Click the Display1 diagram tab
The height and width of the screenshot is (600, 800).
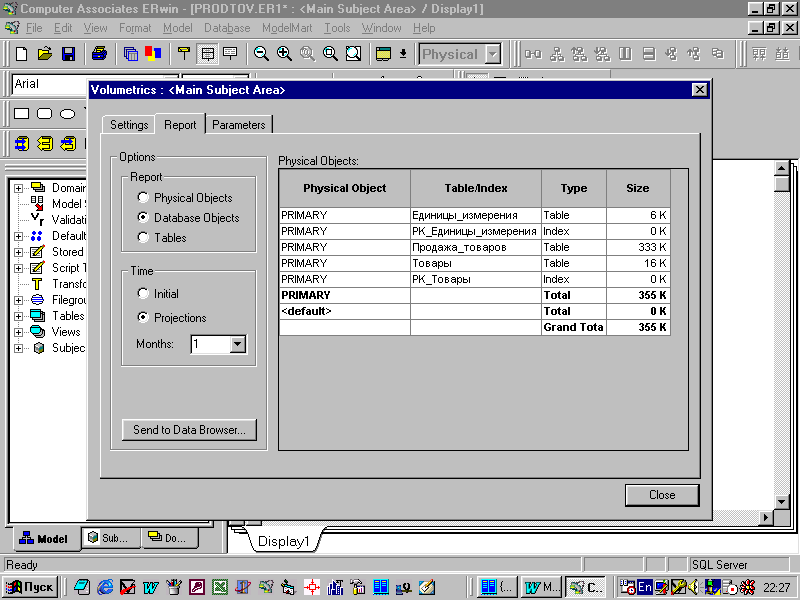click(x=284, y=541)
